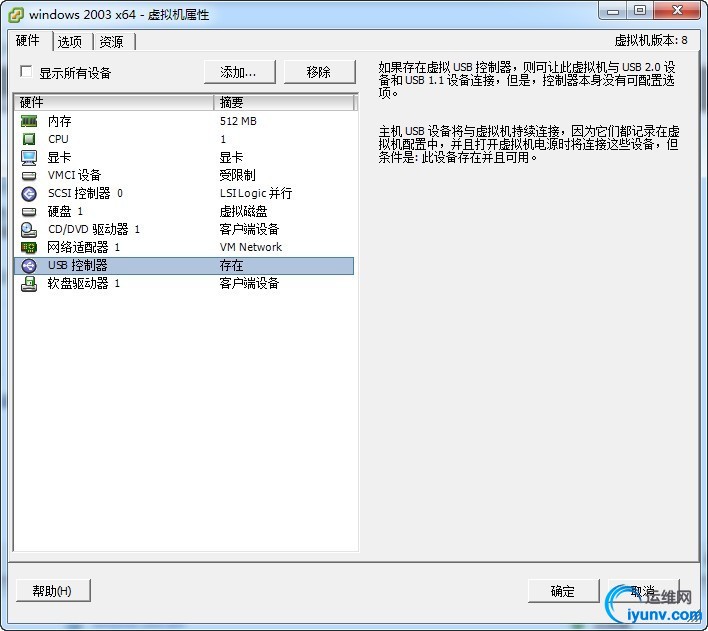Screen dimensions: 708x631
Task: Select the USB 控制器 row label
Action: point(78,265)
